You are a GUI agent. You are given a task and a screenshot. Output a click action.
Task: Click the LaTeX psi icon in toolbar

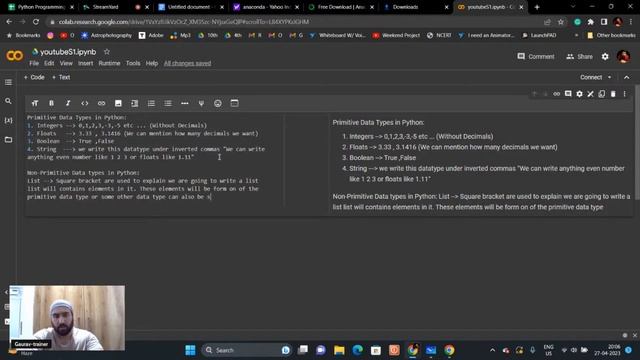click(201, 103)
